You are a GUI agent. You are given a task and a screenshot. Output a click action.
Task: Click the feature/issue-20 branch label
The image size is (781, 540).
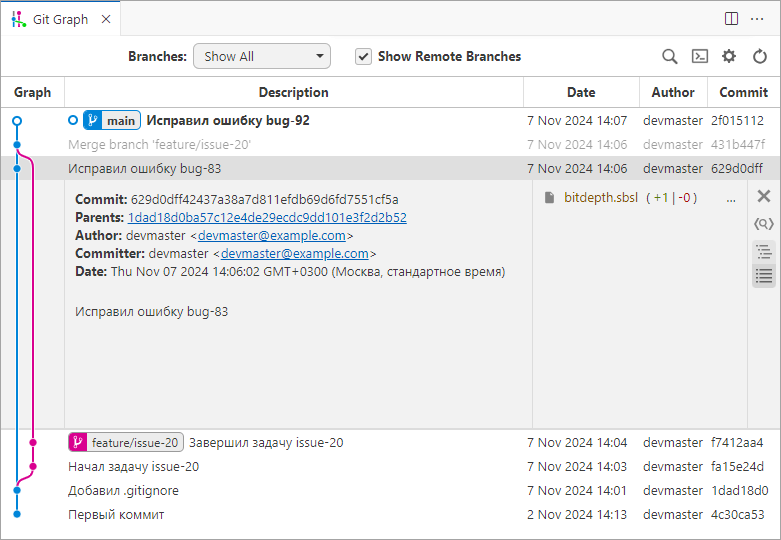pyautogui.click(x=126, y=442)
